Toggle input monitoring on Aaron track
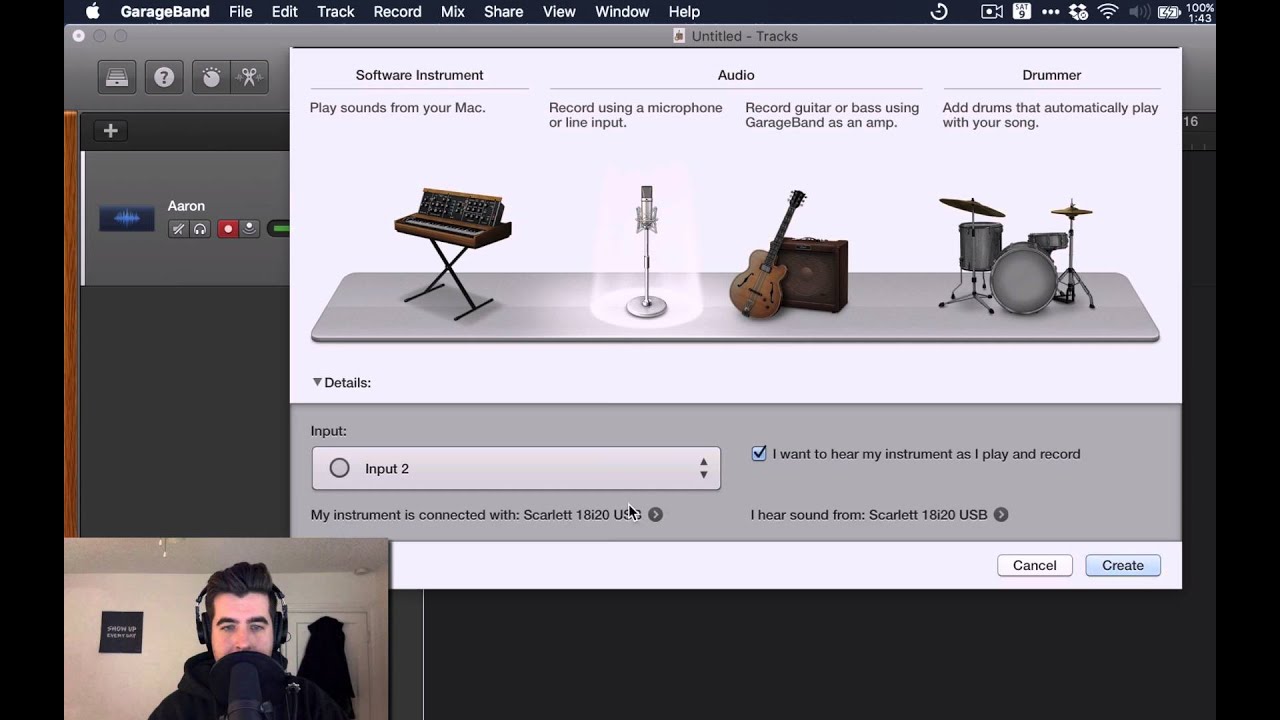 pyautogui.click(x=249, y=229)
